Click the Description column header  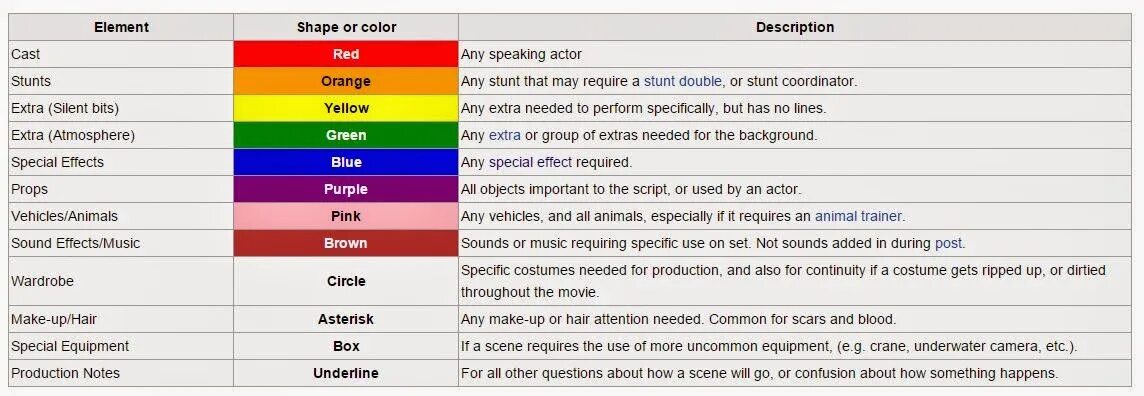pos(795,27)
